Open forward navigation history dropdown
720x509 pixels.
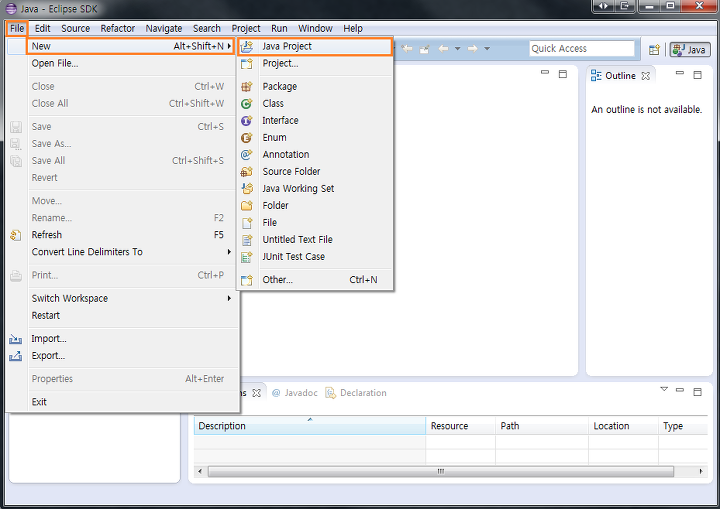[x=487, y=49]
